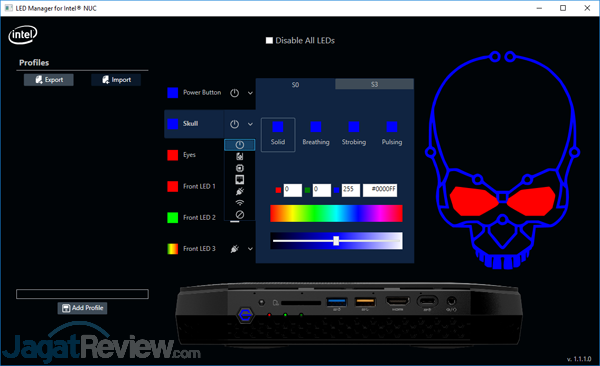The image size is (600, 366).
Task: Collapse the Skull indicator dropdown arrow
Action: 250,124
